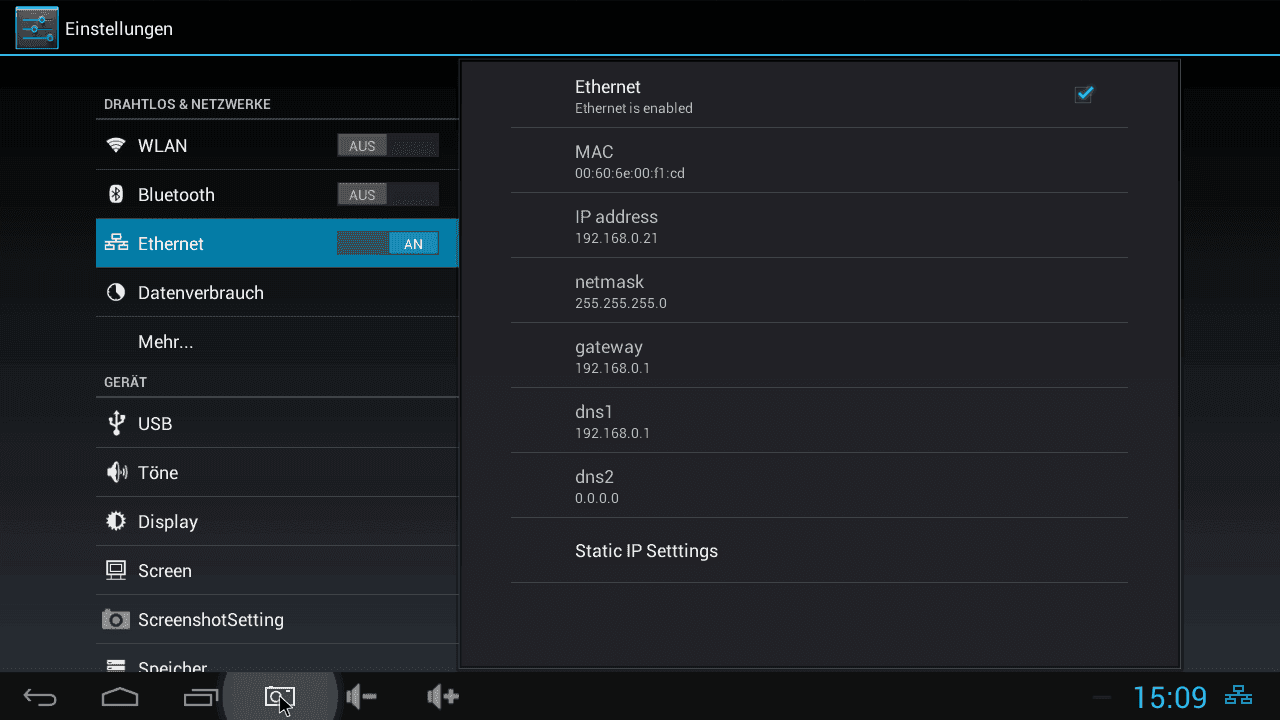
Task: Tap the Back navigation arrow
Action: click(40, 697)
